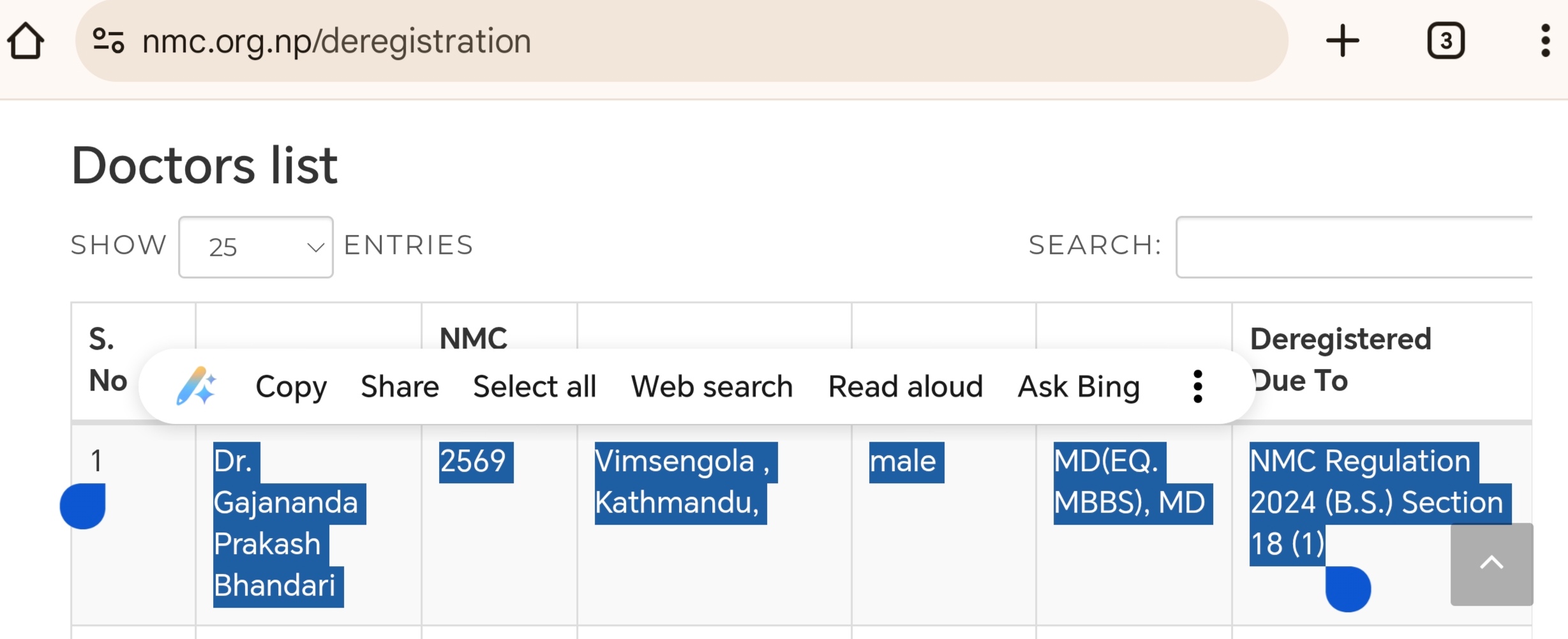Tap the browser home icon

(26, 41)
